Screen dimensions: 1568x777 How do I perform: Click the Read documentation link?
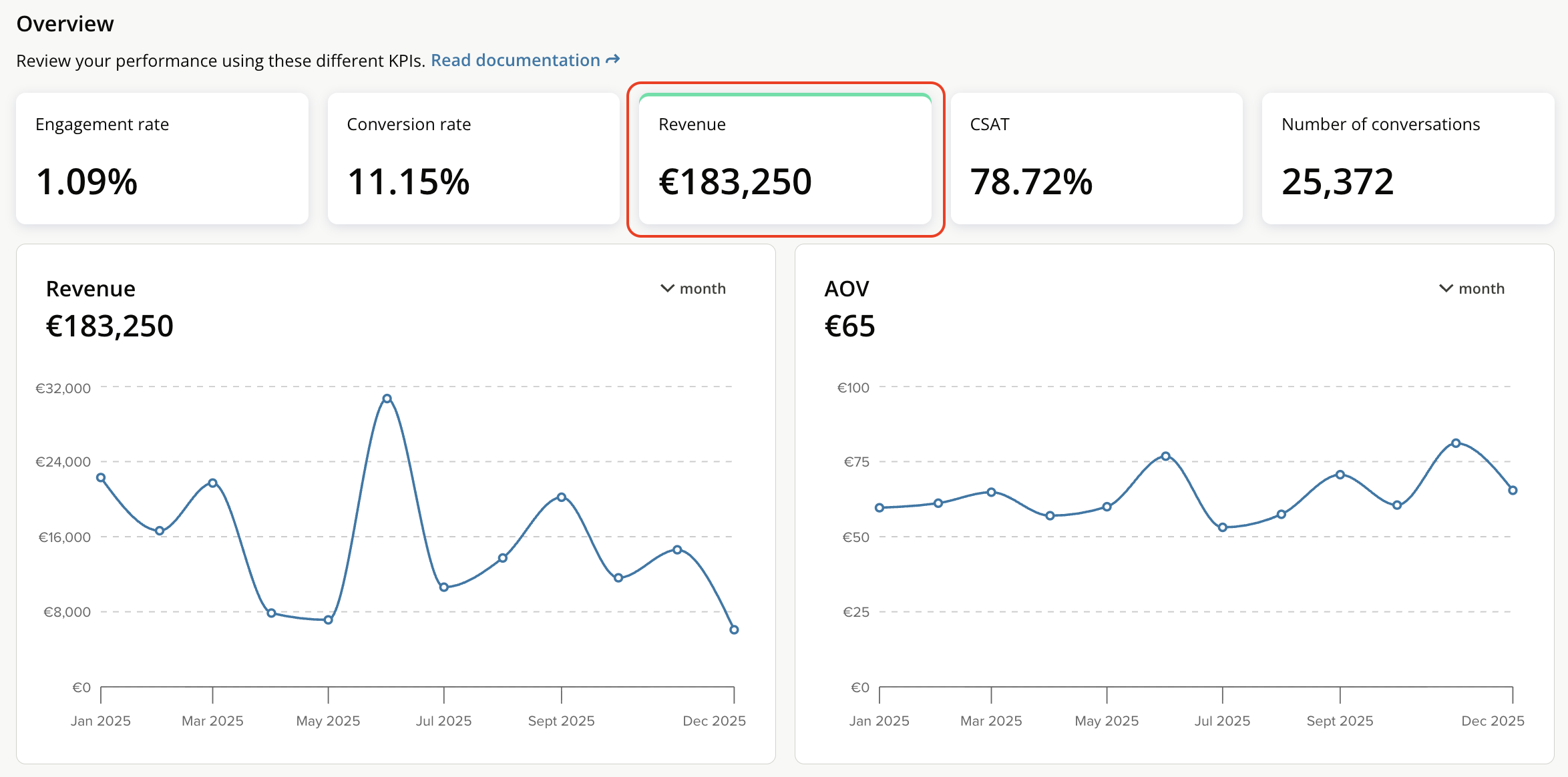pos(515,61)
